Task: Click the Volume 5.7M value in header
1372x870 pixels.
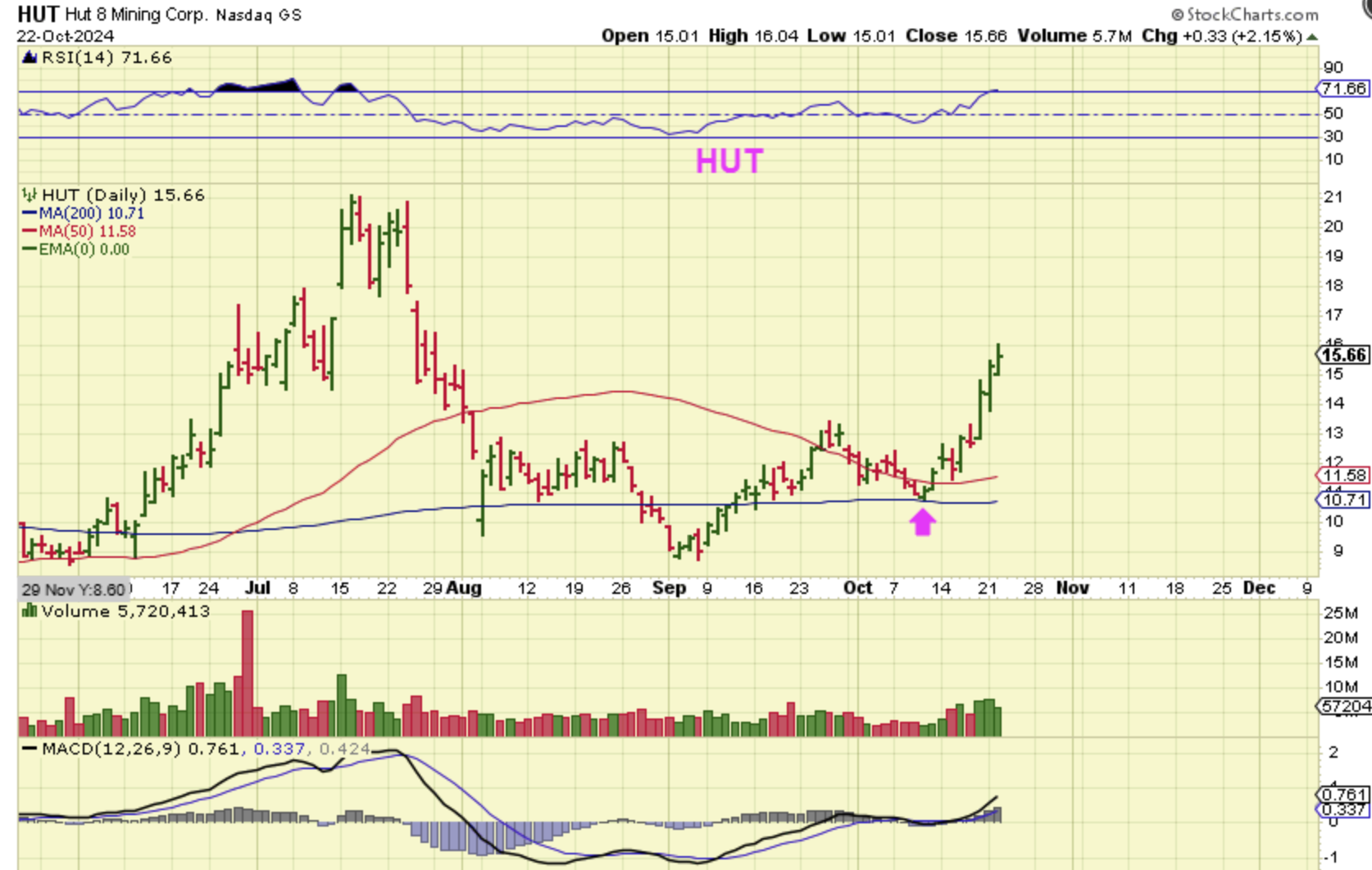Action: point(1074,36)
